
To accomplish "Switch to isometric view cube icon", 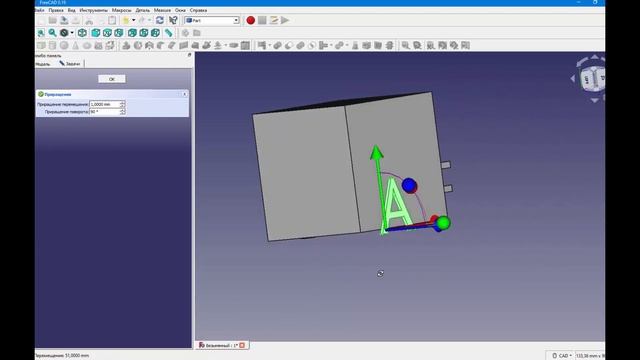I will pyautogui.click(x=82, y=33).
